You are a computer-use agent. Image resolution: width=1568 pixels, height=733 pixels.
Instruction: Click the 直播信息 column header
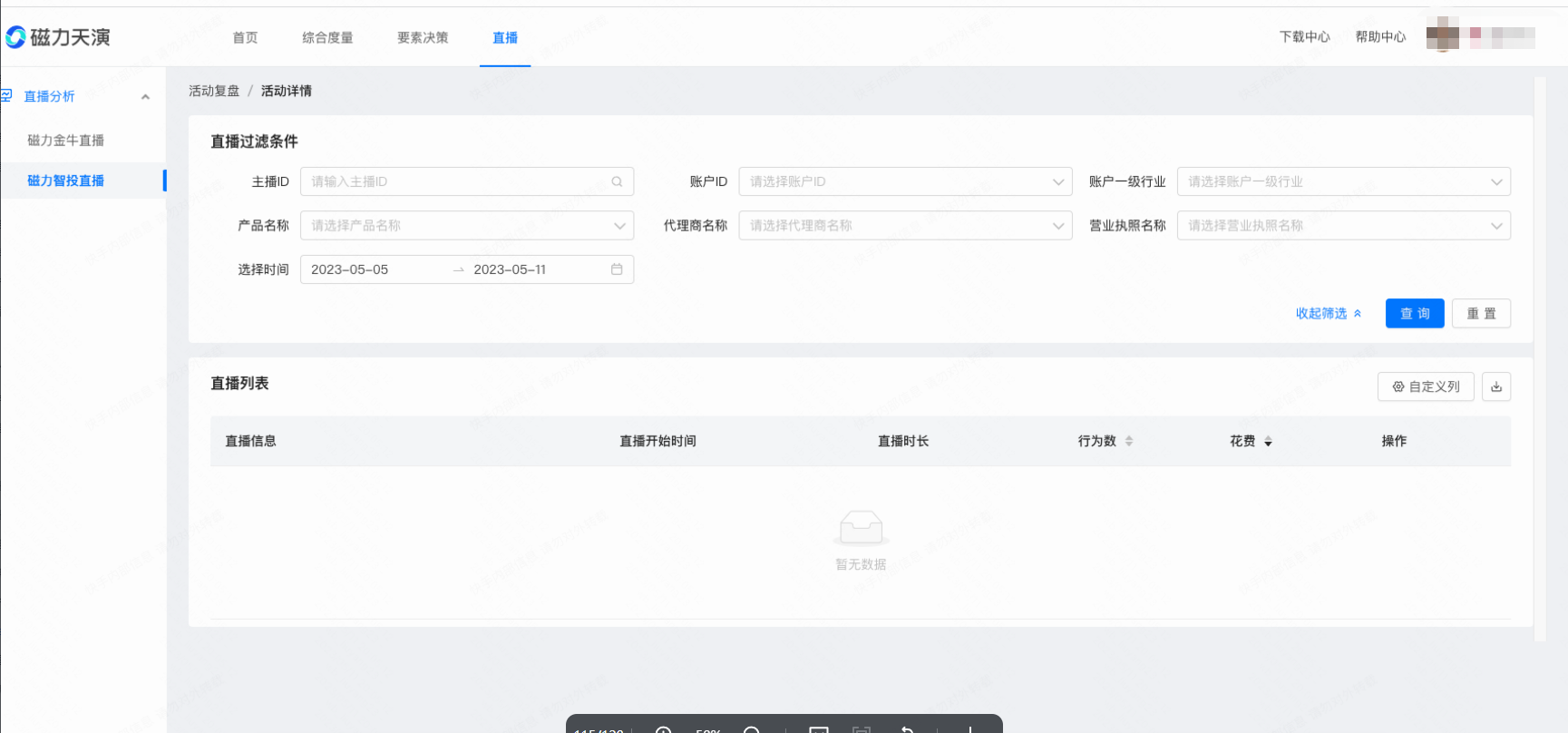[250, 441]
